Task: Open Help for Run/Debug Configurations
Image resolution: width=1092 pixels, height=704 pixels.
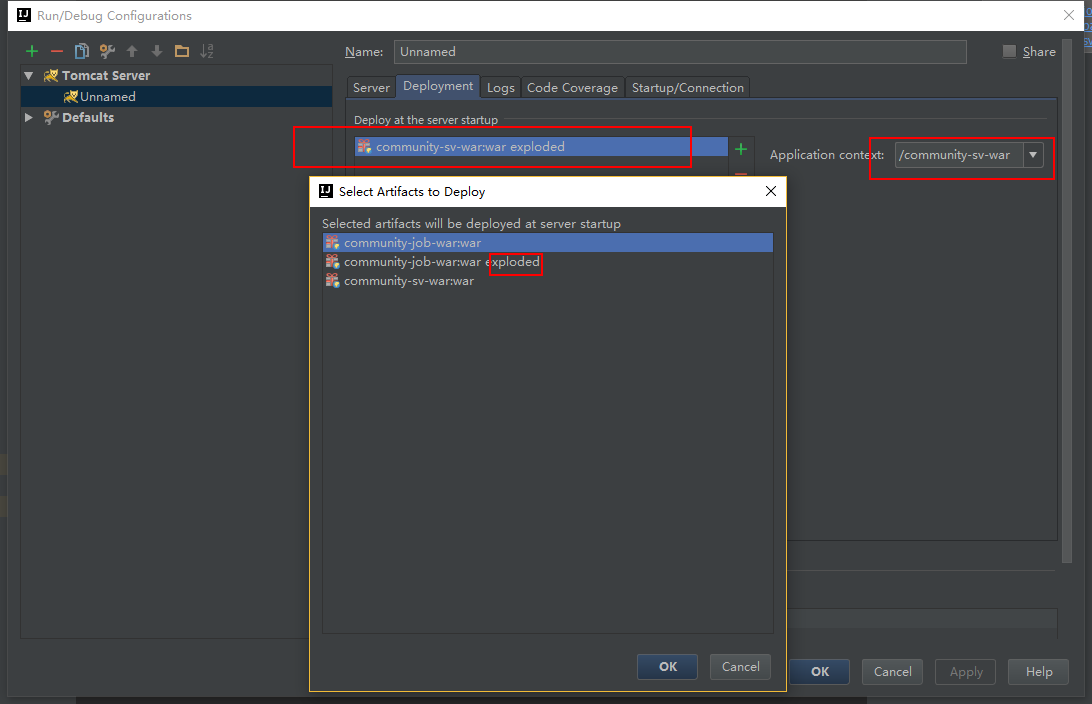Action: [1038, 671]
